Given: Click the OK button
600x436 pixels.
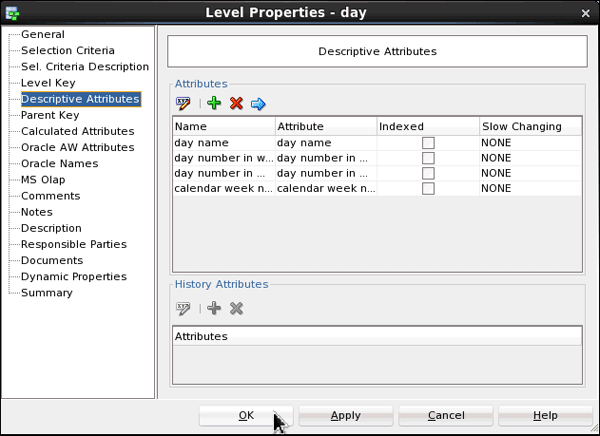Looking at the screenshot, I should 246,416.
